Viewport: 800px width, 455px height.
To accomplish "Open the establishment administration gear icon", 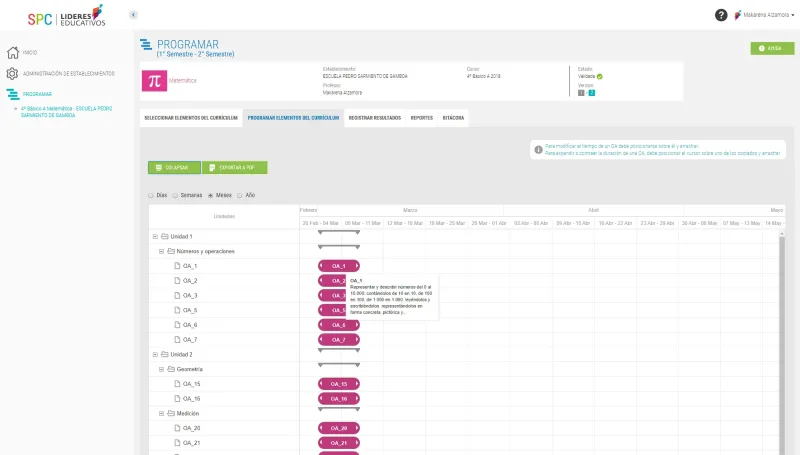I will [12, 73].
